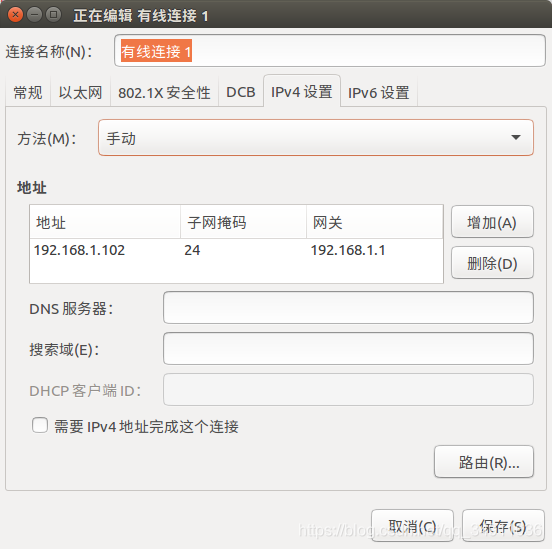Open the DCB tab
This screenshot has height=549, width=552.
click(x=241, y=92)
